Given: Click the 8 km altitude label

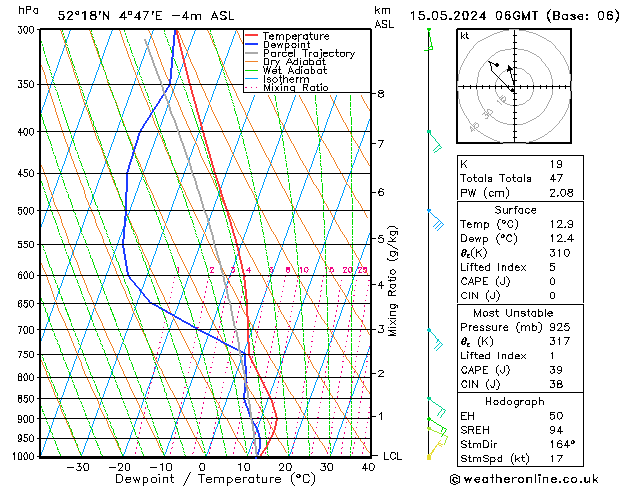Looking at the screenshot, I should click(381, 94).
